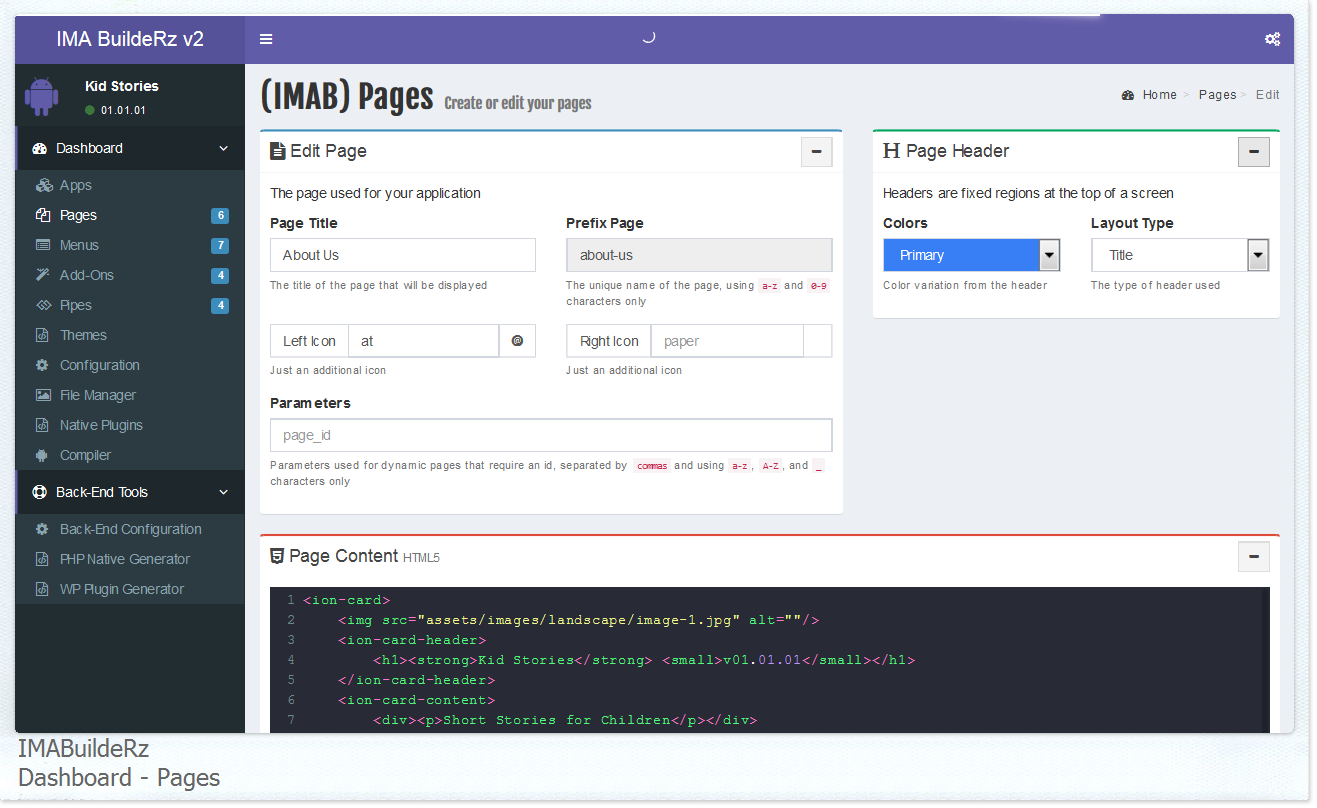Screen dimensions: 1317x808
Task: Click the Compiler Android icon
Action: [42, 455]
